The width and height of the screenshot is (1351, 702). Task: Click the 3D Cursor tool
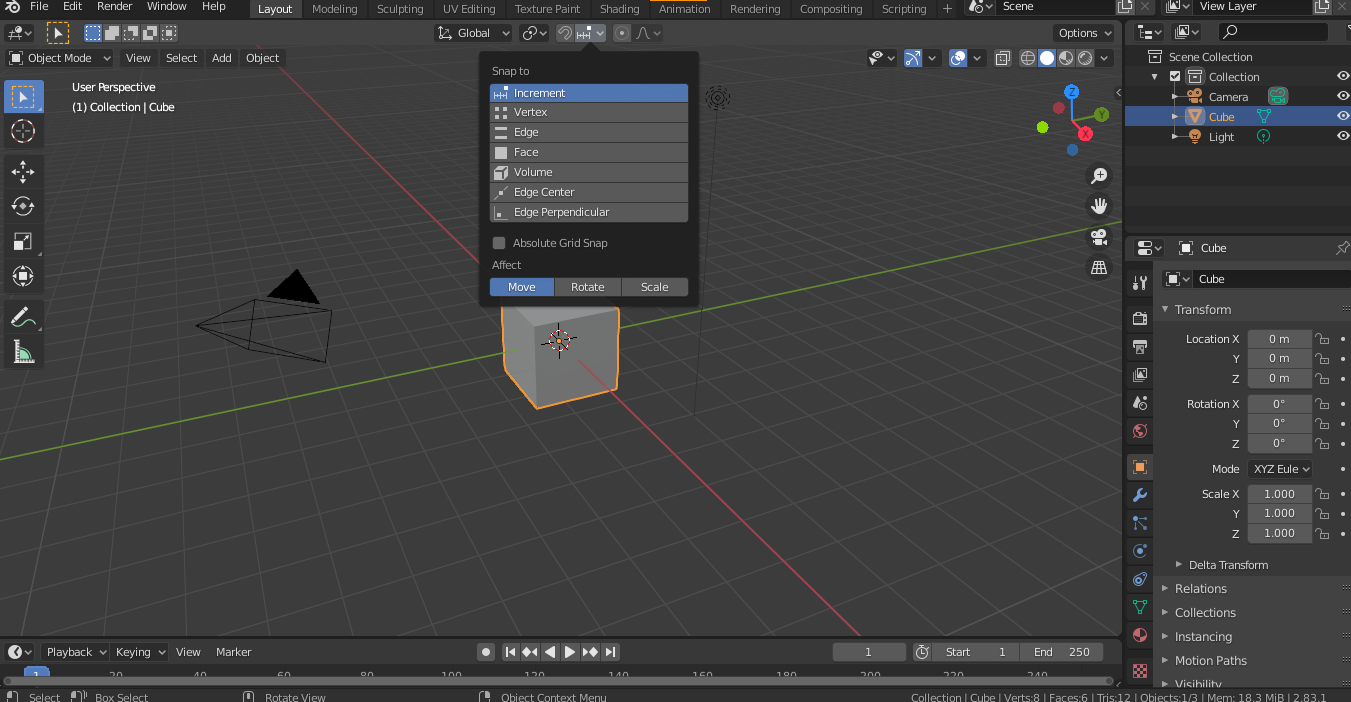23,131
